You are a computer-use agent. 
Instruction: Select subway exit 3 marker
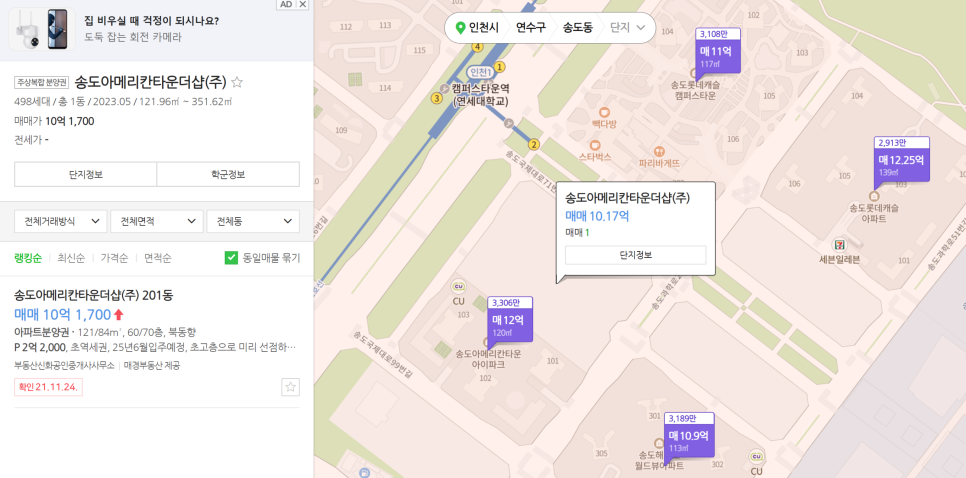tap(437, 98)
